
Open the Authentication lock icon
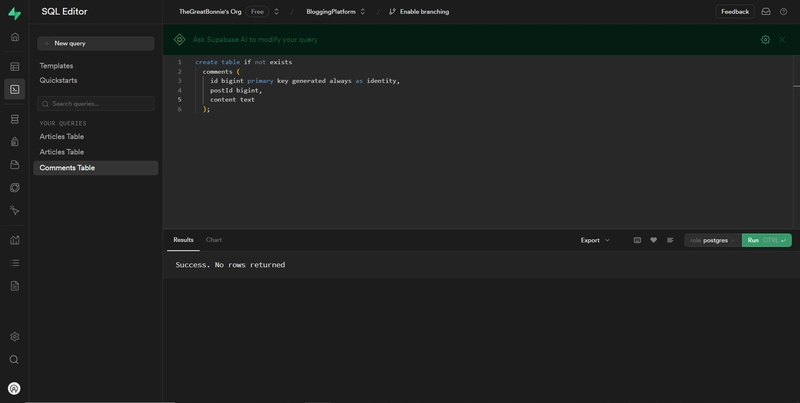[x=15, y=141]
